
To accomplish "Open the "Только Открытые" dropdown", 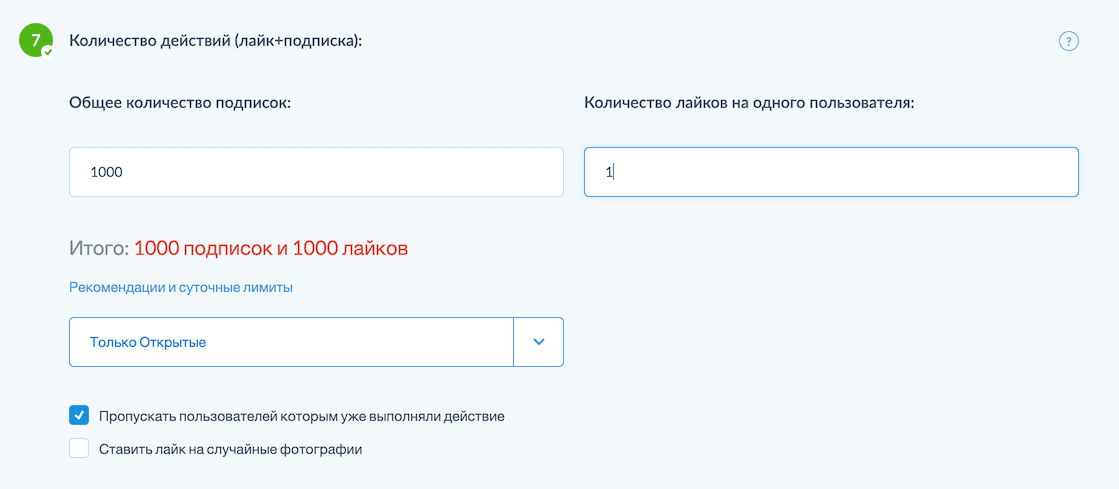I will coord(290,342).
